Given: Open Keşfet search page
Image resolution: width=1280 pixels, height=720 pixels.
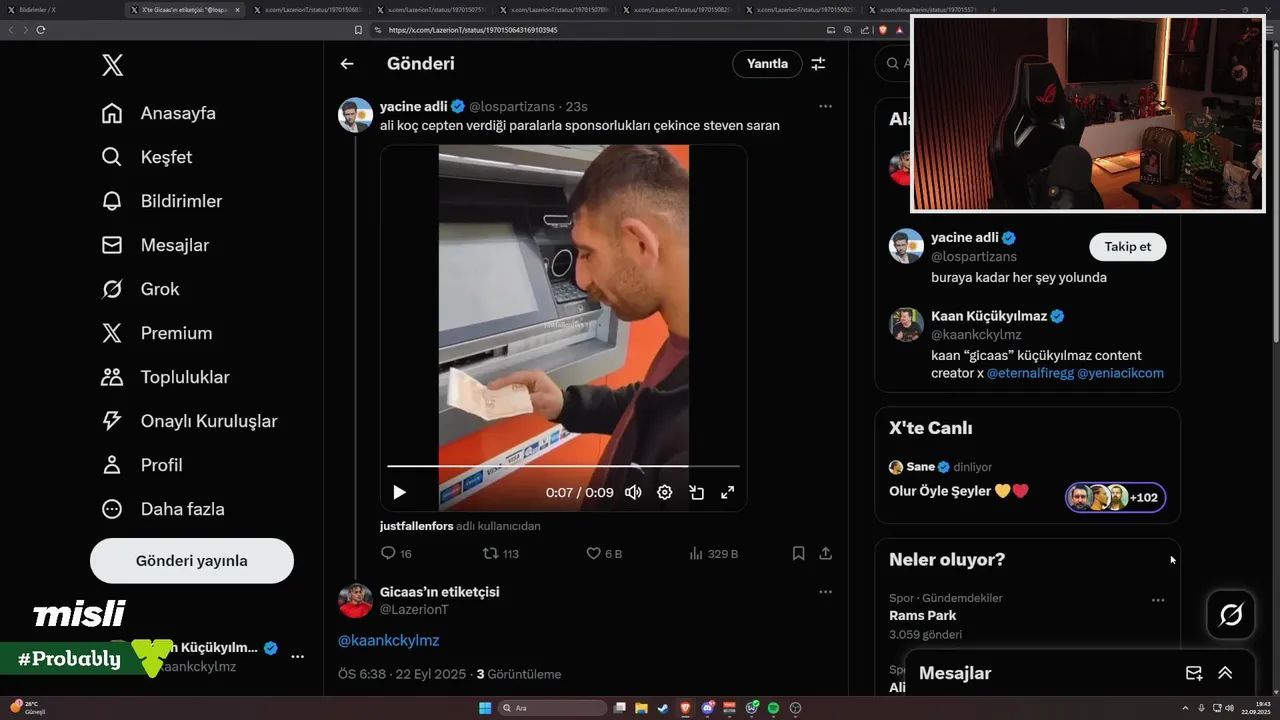Looking at the screenshot, I should [146, 157].
